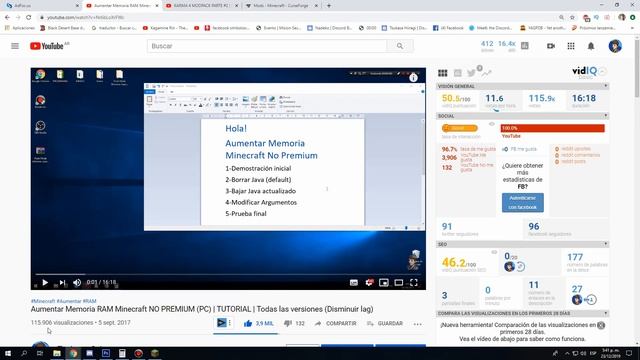Screen dimensions: 640x360
Task: Click the magnifier search button
Action: click(400, 46)
